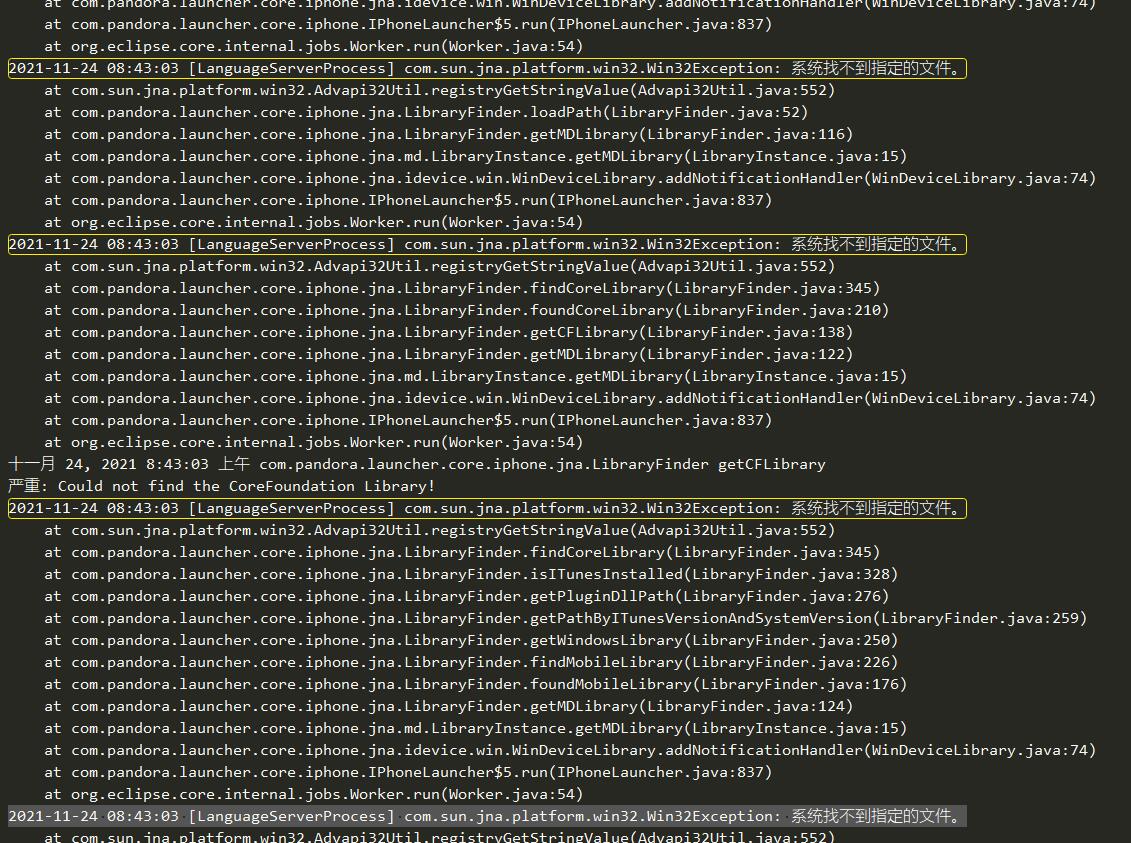Click the topmost yellow-outlined Win32Exception line
This screenshot has width=1131, height=843.
click(487, 68)
